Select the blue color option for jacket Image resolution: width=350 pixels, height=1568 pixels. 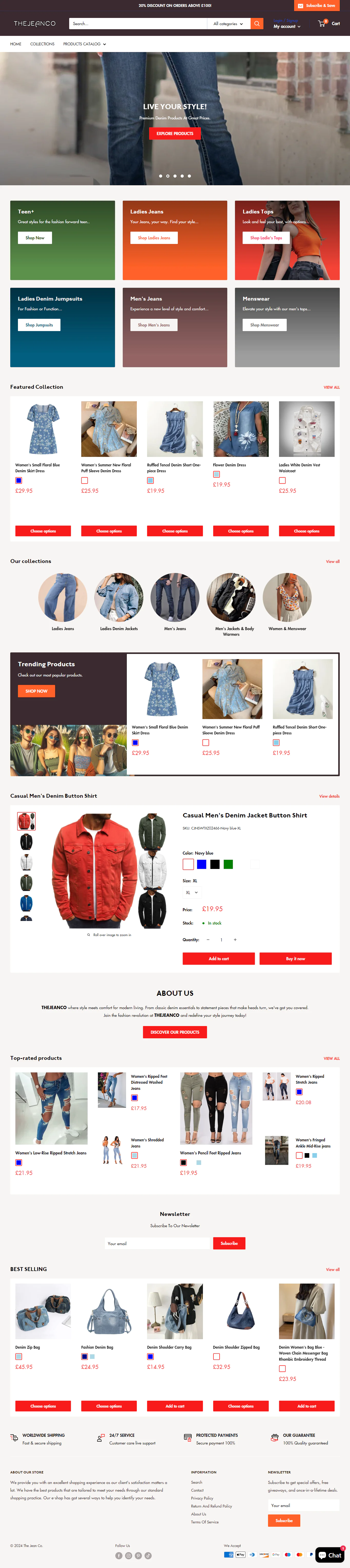[201, 864]
